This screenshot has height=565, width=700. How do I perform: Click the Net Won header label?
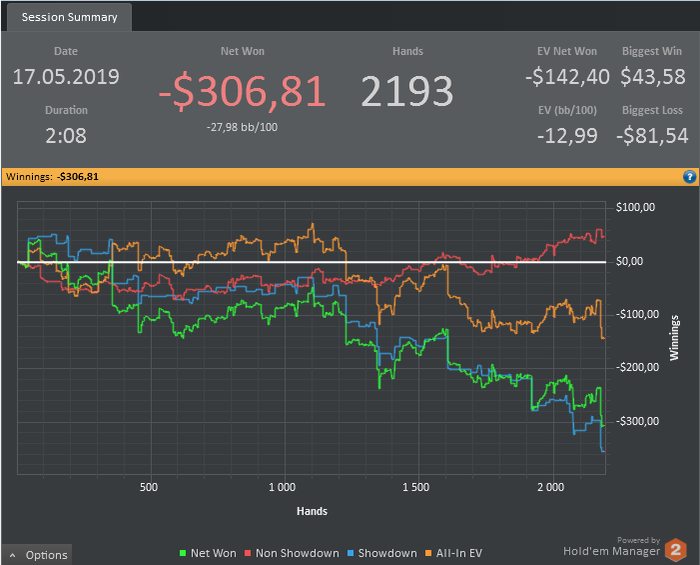[x=242, y=51]
